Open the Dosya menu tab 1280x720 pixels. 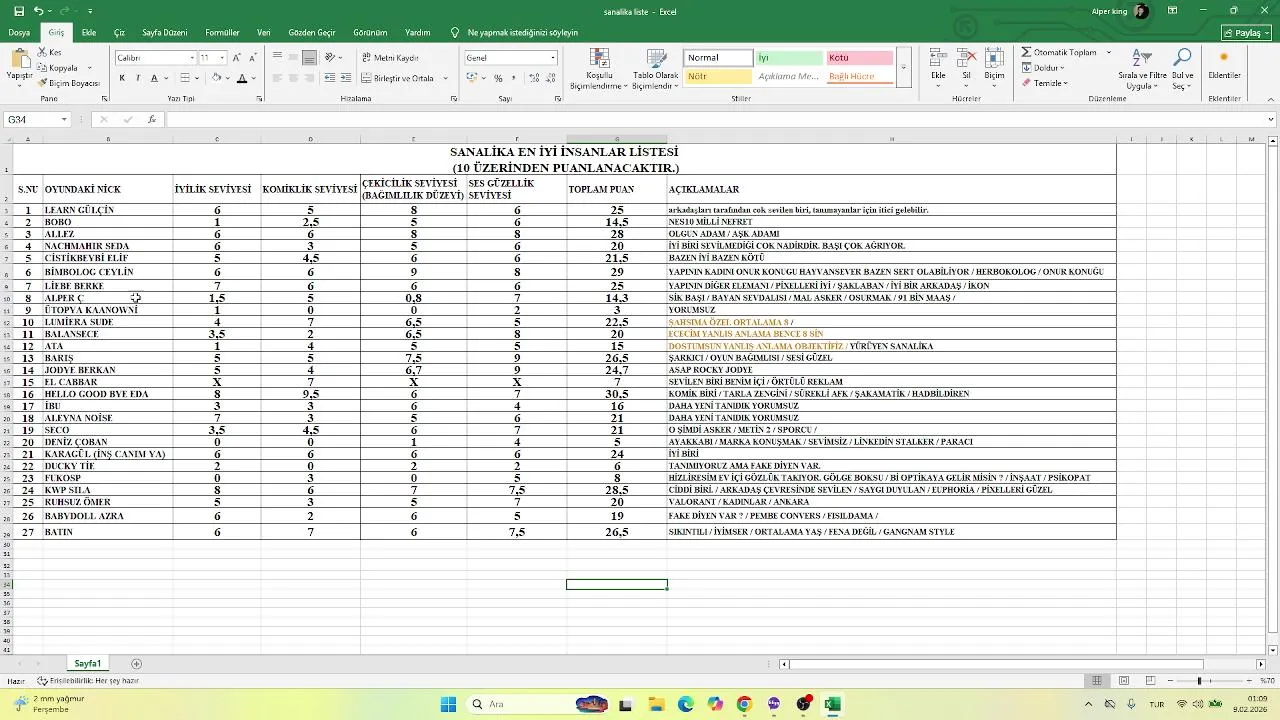pos(19,33)
